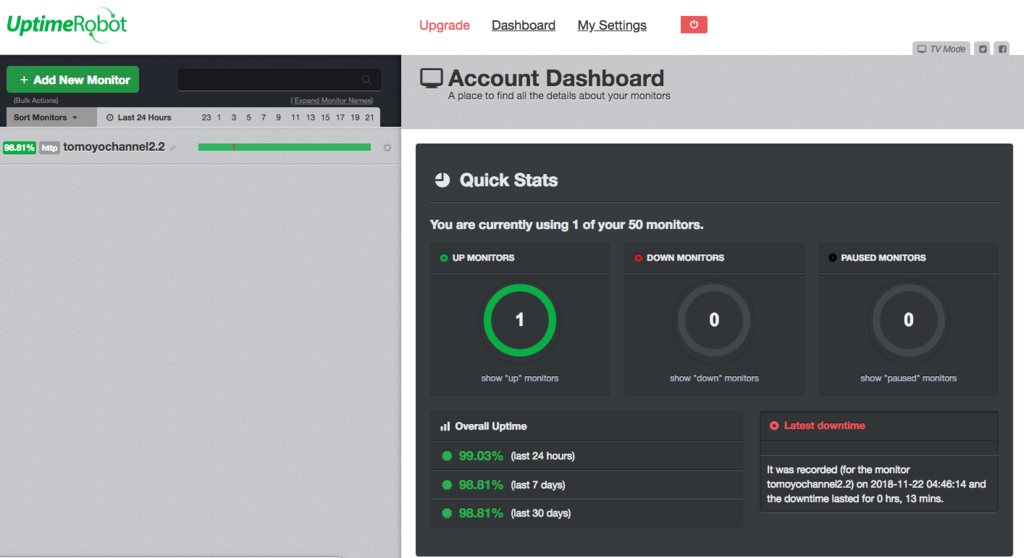
Task: Open gear settings for tomoyochannel2.2 monitor
Action: 387,148
